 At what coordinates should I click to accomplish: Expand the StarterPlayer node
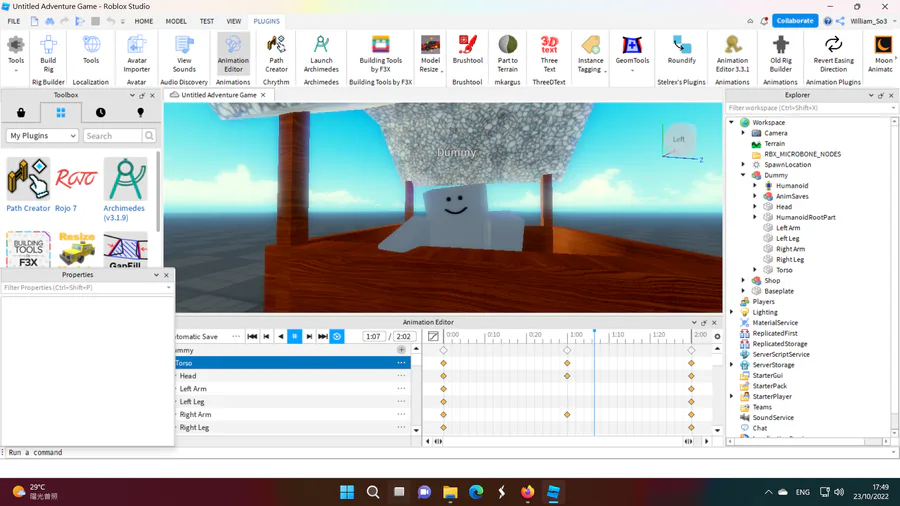(x=731, y=396)
